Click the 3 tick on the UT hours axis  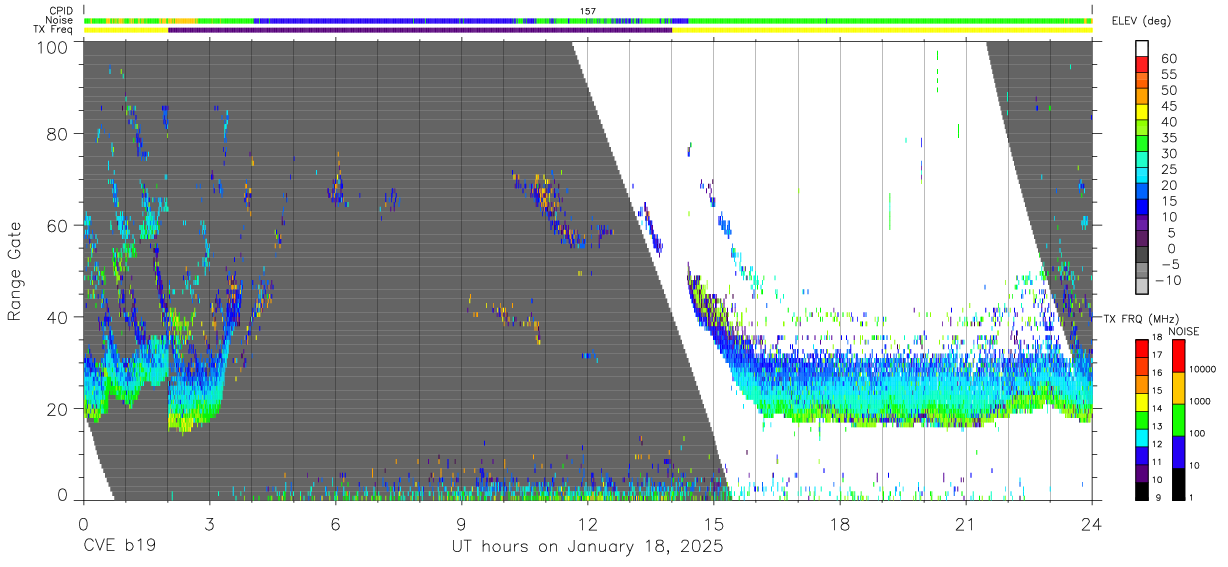pyautogui.click(x=209, y=524)
